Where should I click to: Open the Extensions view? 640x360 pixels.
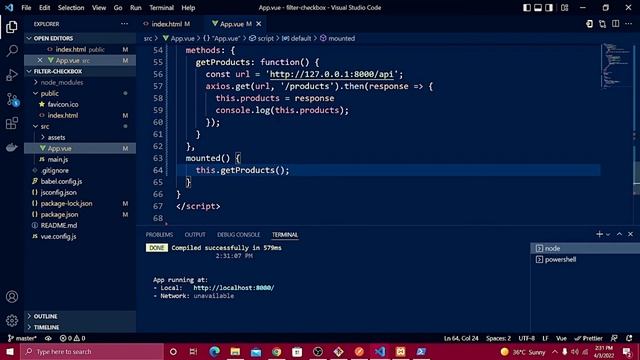12,123
